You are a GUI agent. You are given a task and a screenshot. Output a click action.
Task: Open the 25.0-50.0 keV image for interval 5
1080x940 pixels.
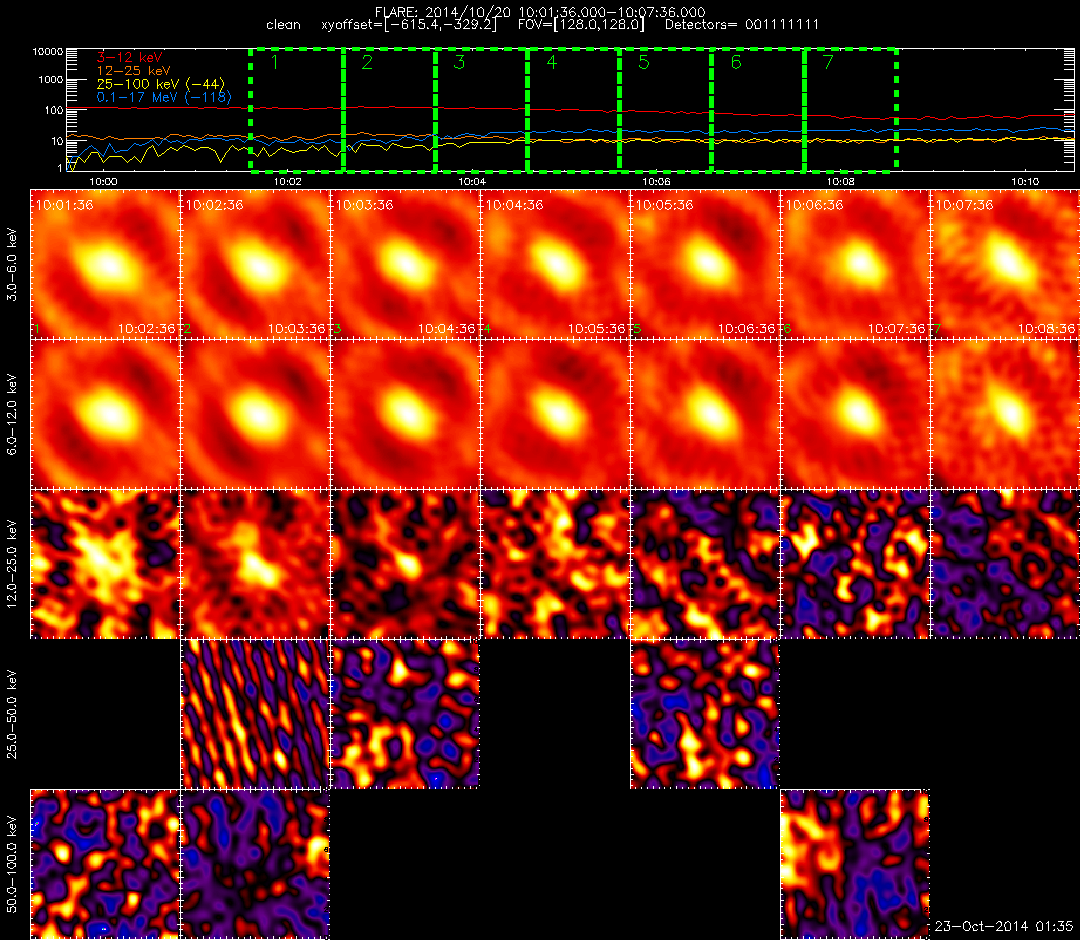[x=705, y=714]
